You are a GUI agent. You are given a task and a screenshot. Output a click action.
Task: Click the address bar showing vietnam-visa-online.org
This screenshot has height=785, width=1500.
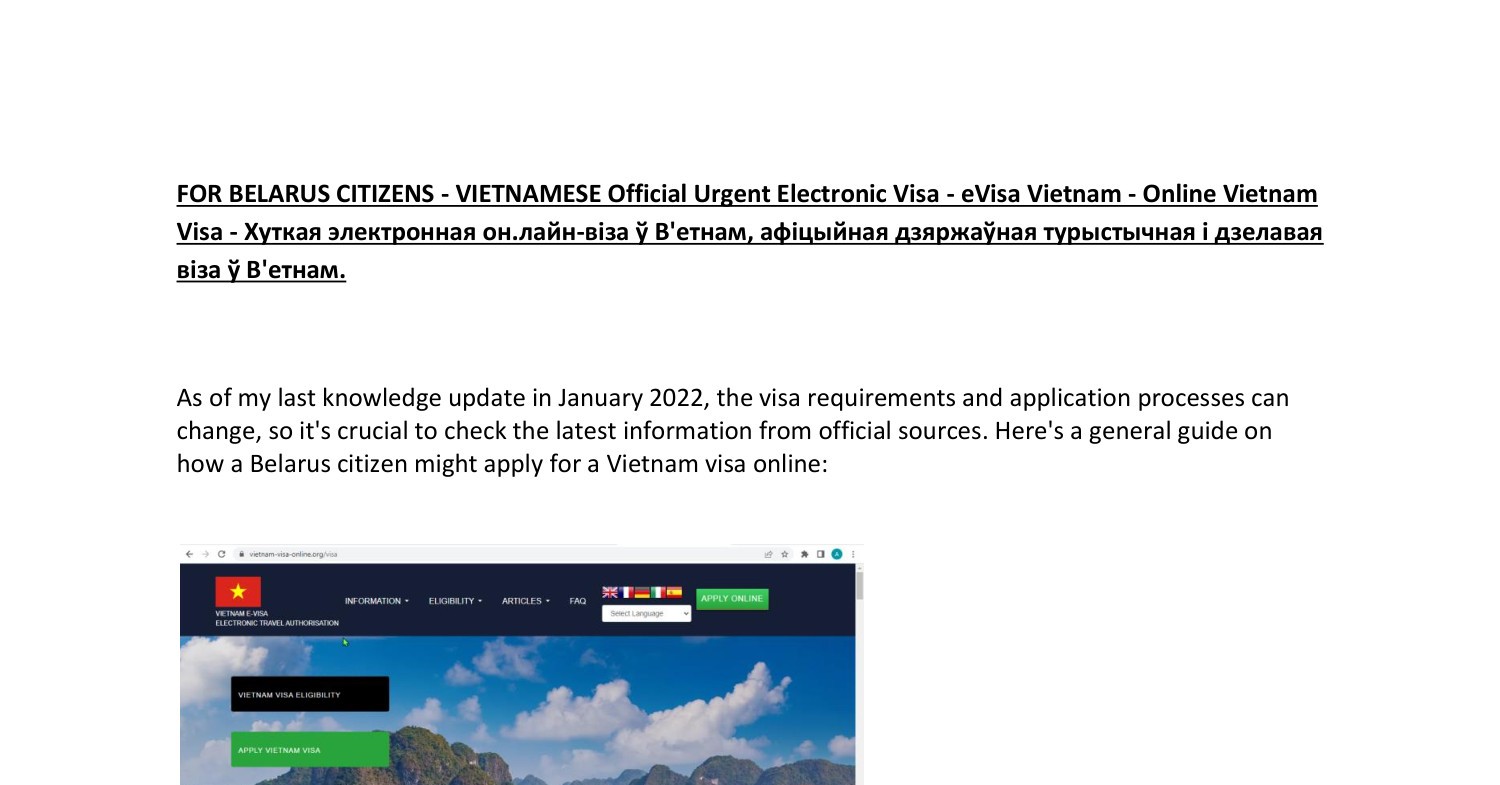pos(293,554)
